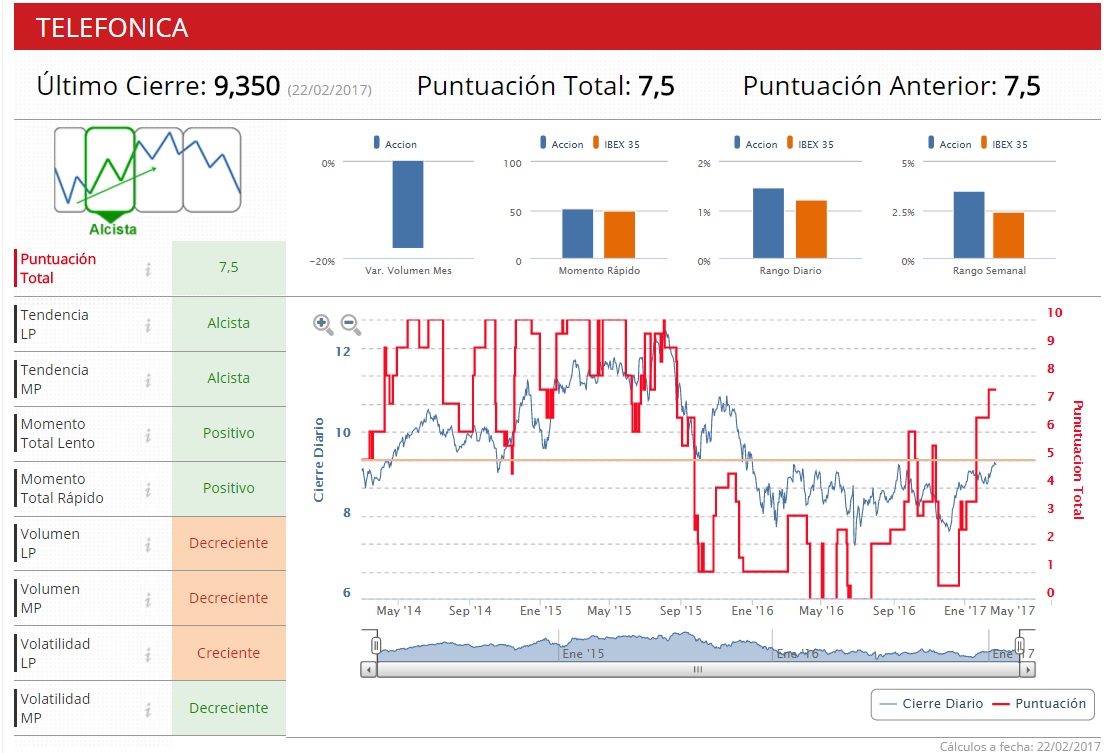Click the Último Cierre value 9,350

pyautogui.click(x=247, y=86)
